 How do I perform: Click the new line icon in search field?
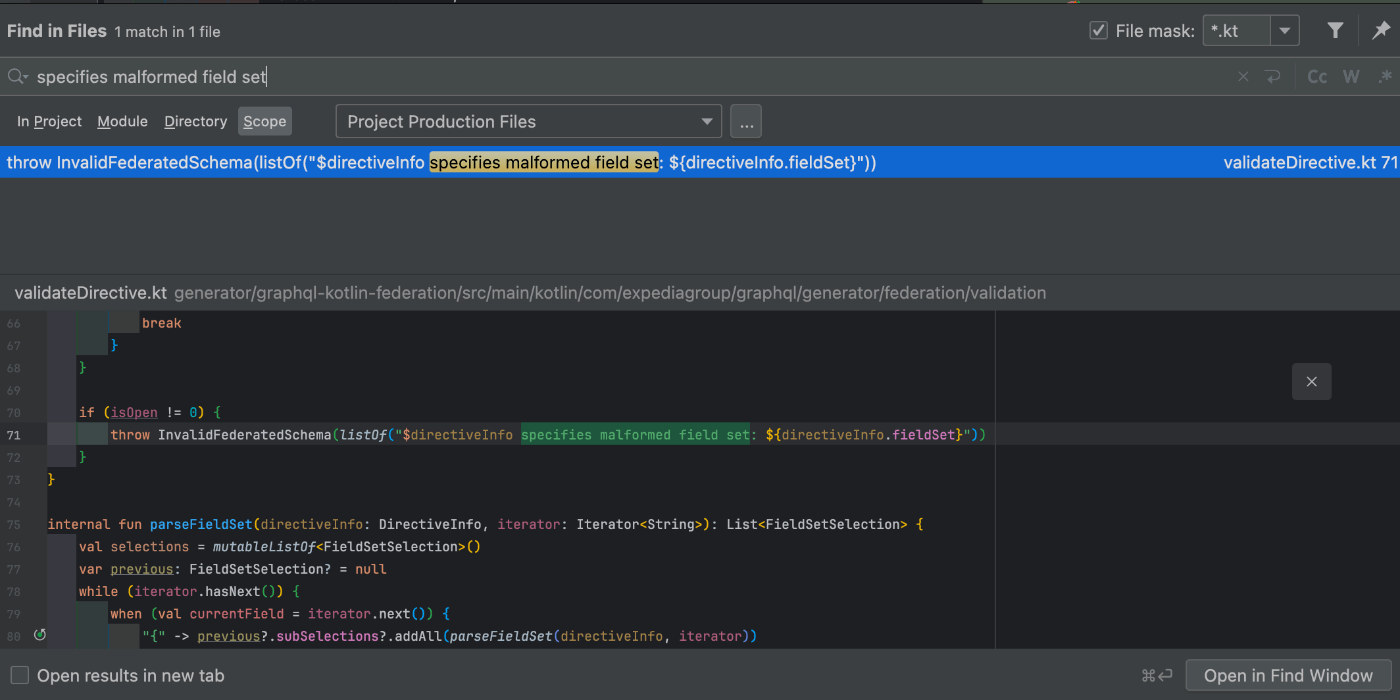coord(1272,77)
